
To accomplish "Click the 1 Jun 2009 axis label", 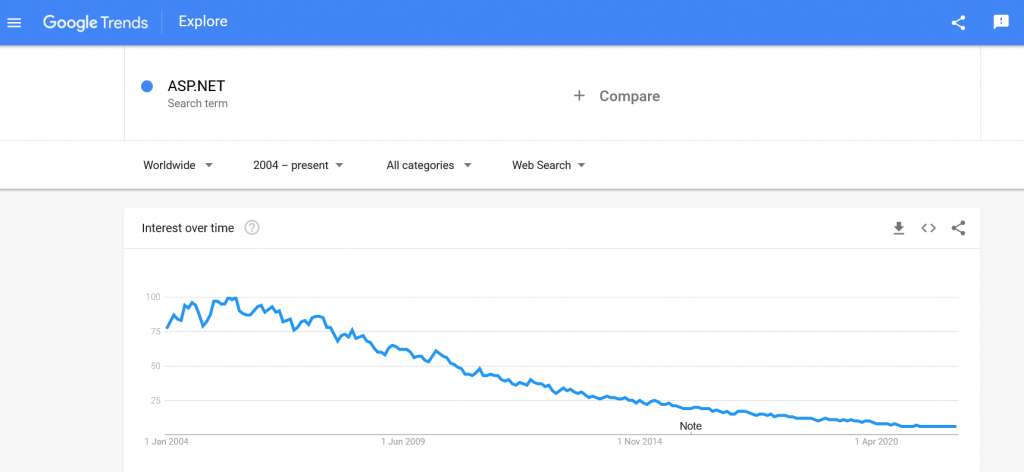I will click(403, 442).
